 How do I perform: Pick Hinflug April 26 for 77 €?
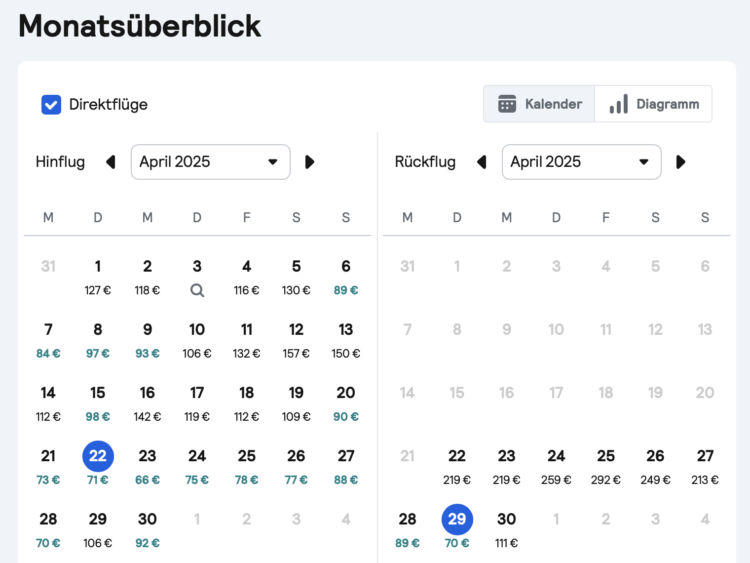[296, 467]
